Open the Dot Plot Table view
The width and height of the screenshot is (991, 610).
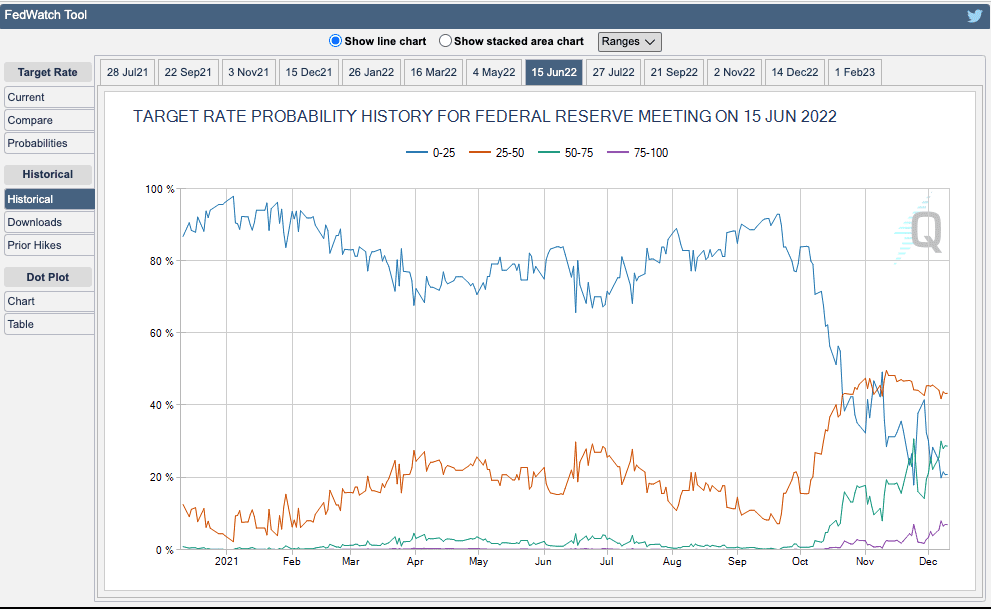(x=49, y=324)
